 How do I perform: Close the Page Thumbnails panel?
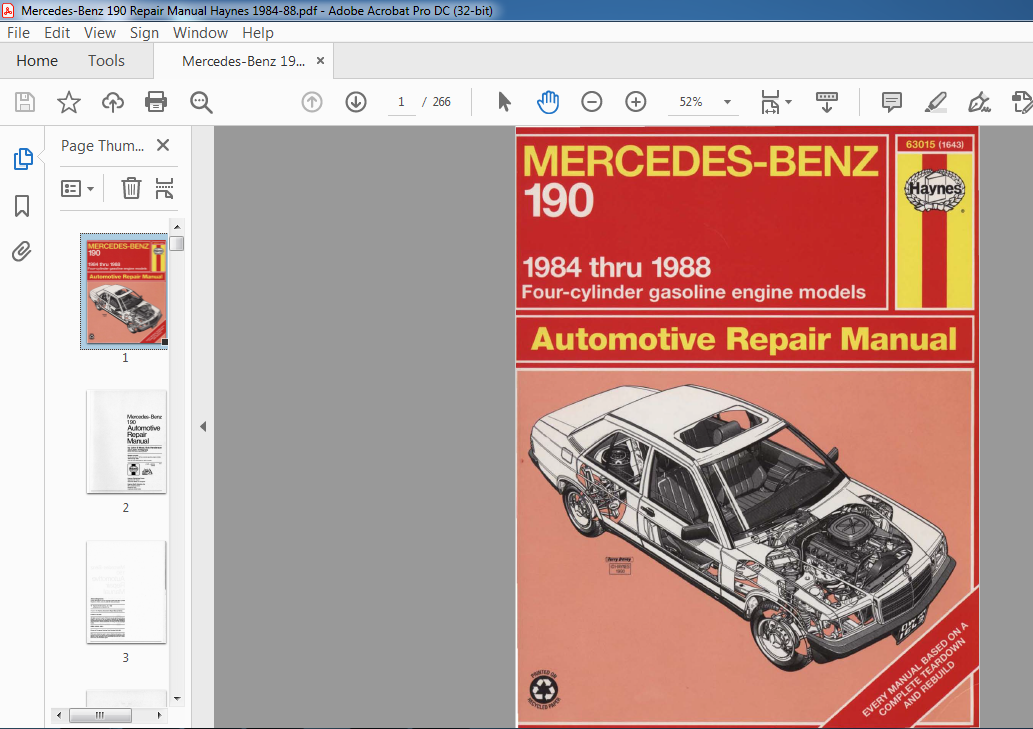point(163,145)
